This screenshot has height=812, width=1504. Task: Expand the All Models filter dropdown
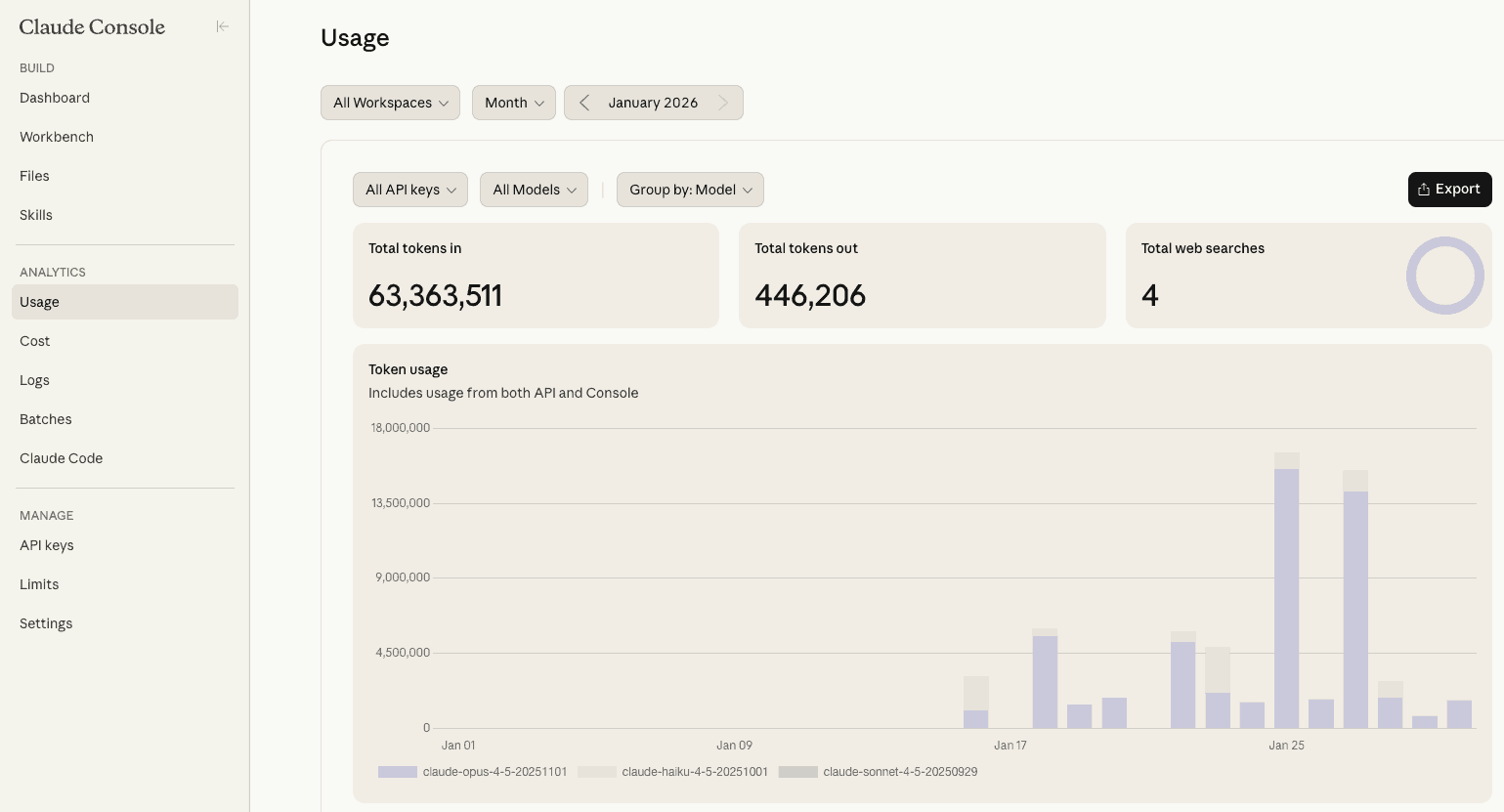(x=534, y=190)
